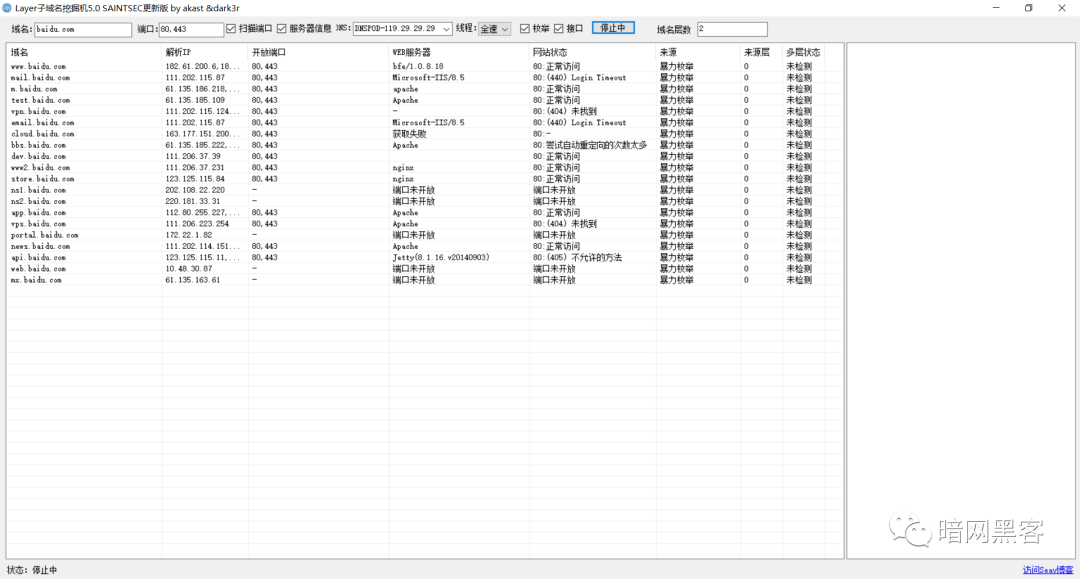Click the bfe/1.0.8.18 server cell
Screen dimensions: 1080x579
click(x=418, y=67)
